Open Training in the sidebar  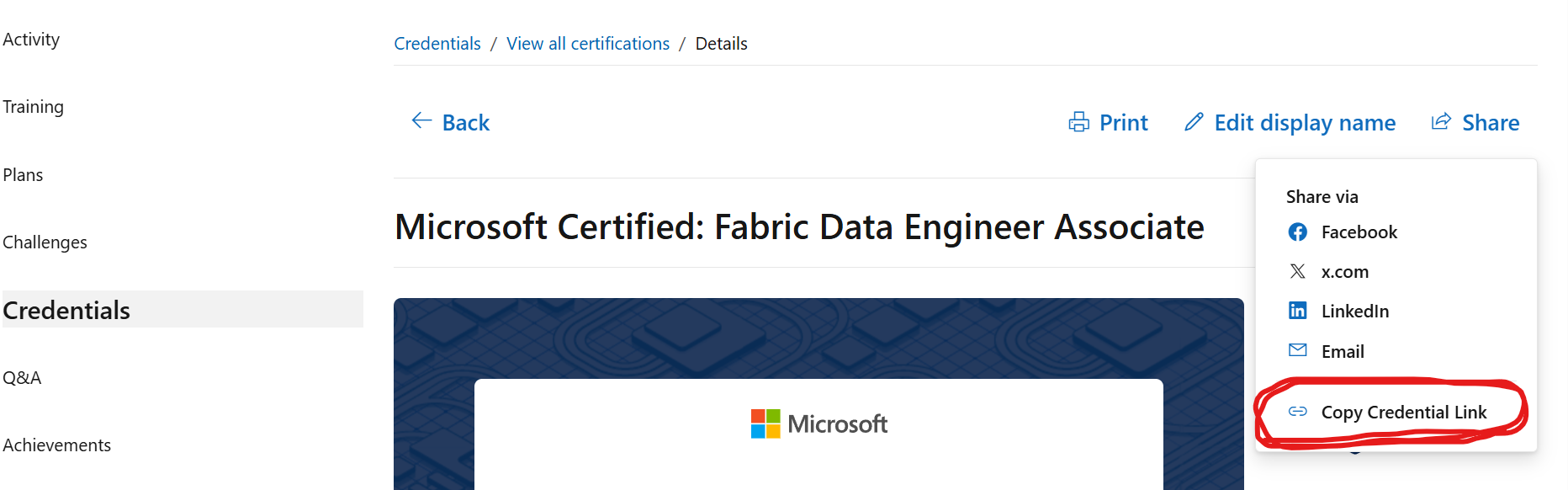click(33, 107)
